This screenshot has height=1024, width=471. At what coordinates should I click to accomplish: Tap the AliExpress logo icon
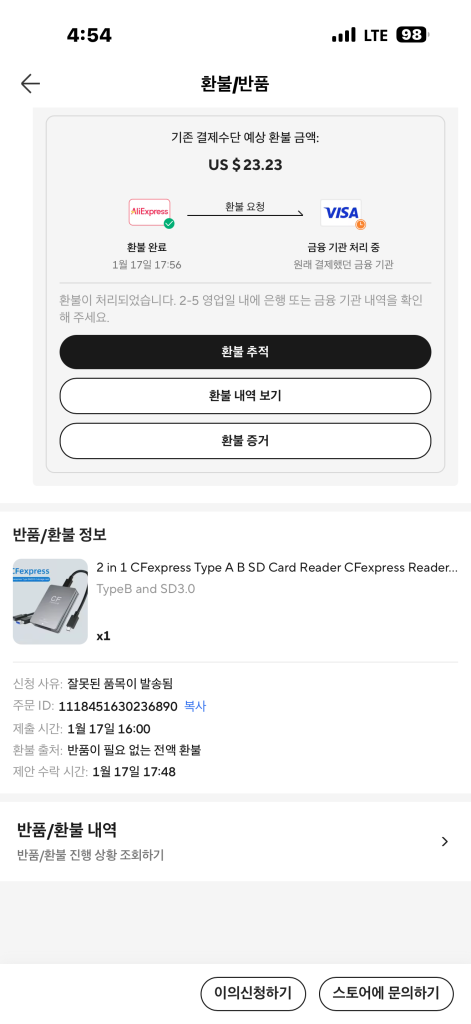point(150,212)
